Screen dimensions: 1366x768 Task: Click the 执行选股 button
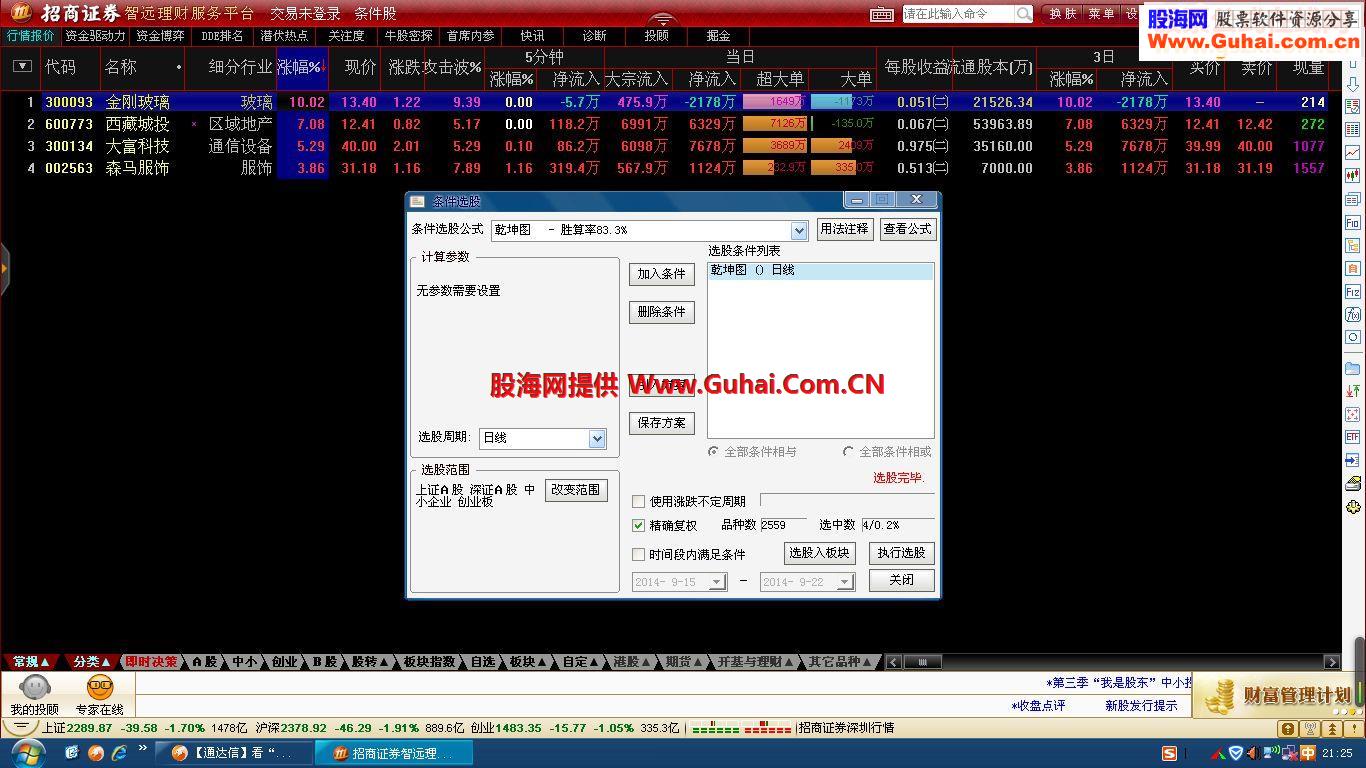pos(901,553)
